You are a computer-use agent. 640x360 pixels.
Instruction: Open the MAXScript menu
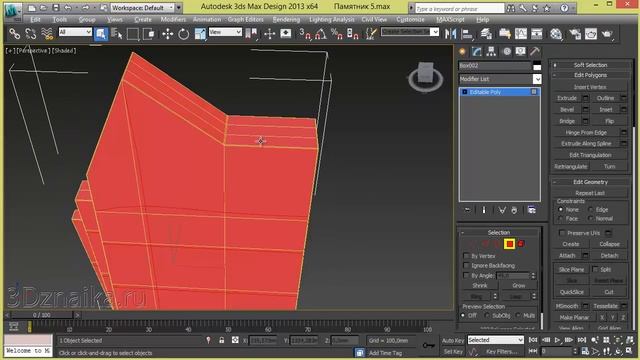pos(450,20)
